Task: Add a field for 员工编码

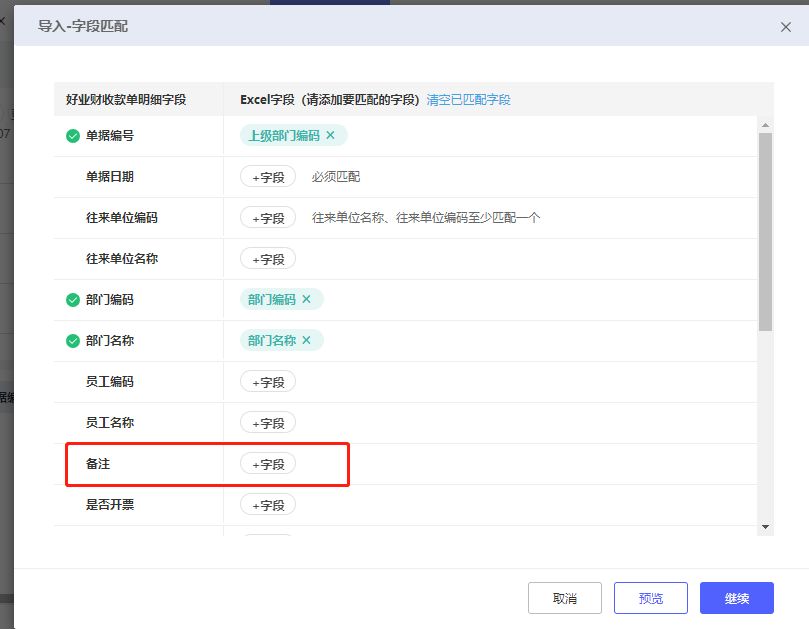Action: pos(268,382)
